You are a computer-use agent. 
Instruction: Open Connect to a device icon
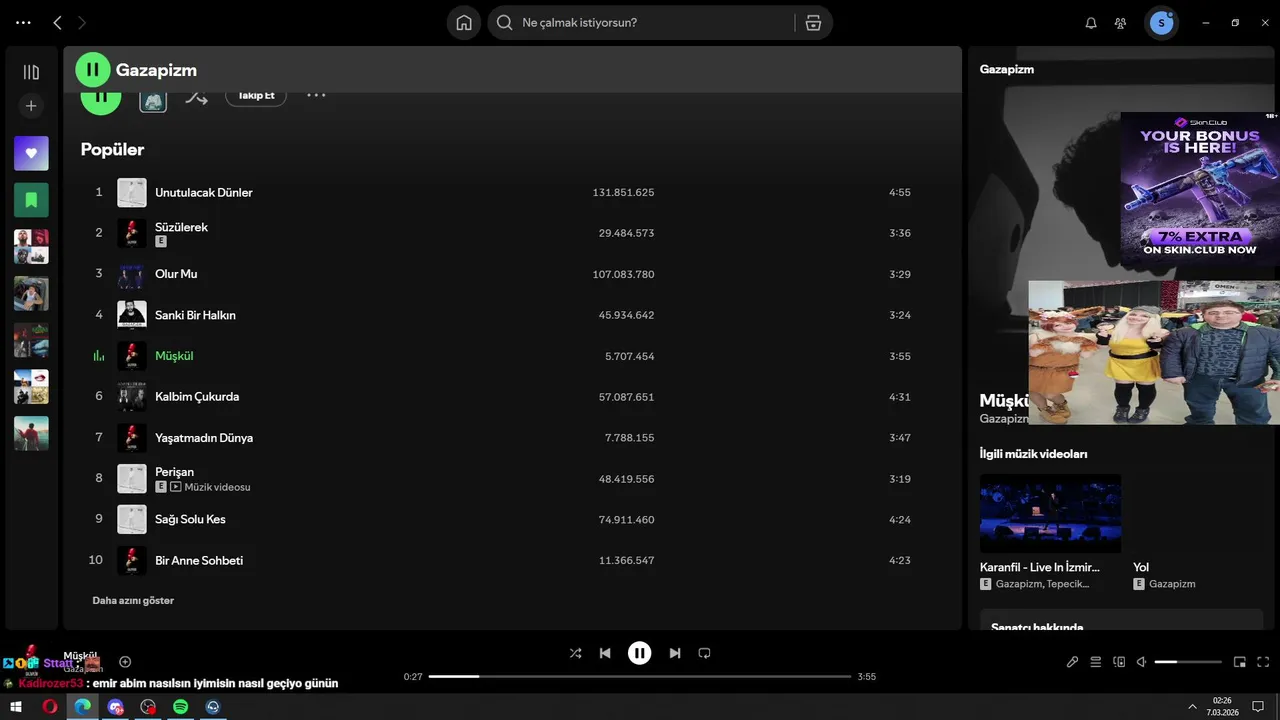pyautogui.click(x=1119, y=662)
